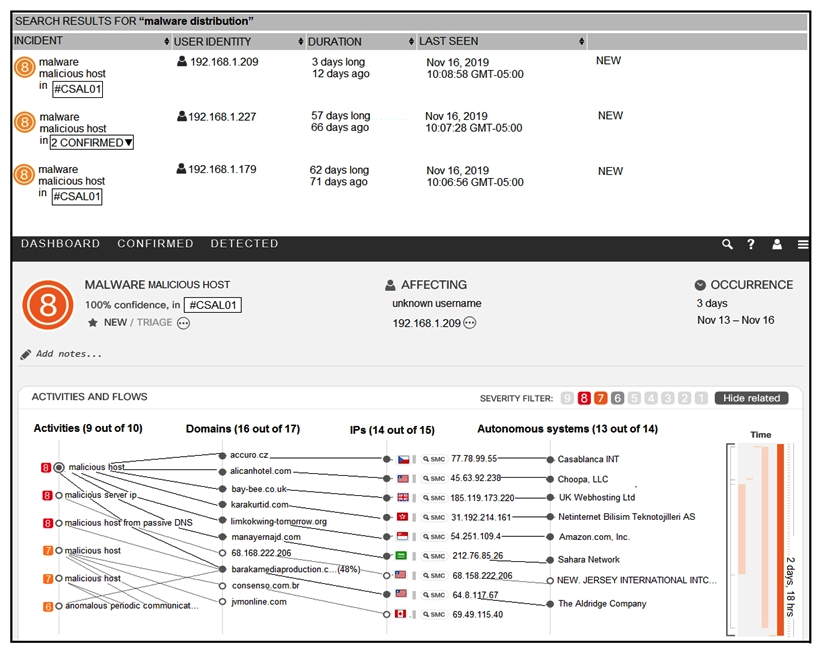Click the UK flag beside 185.119.173.220

[x=403, y=497]
